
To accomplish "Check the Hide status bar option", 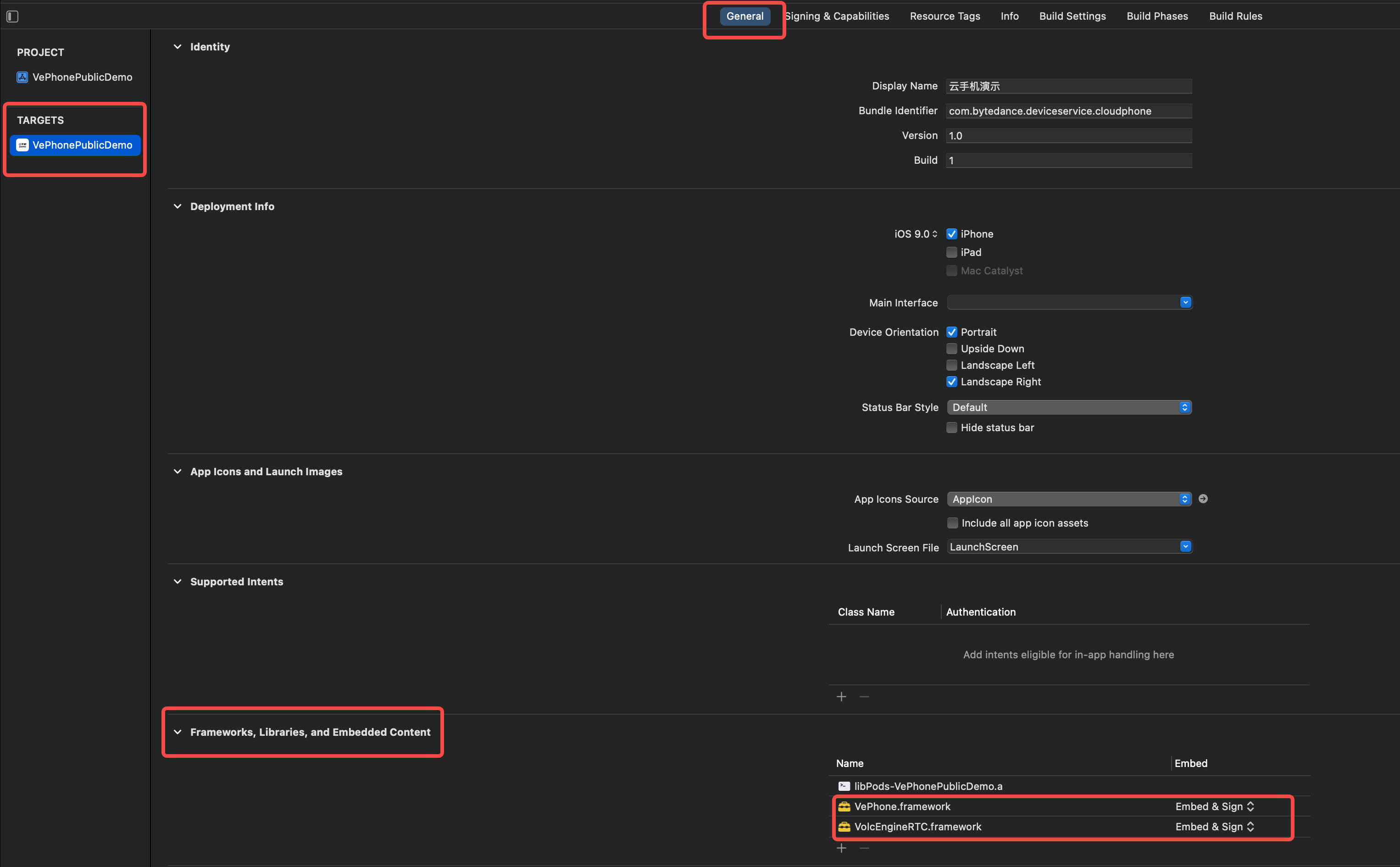I will 952,428.
